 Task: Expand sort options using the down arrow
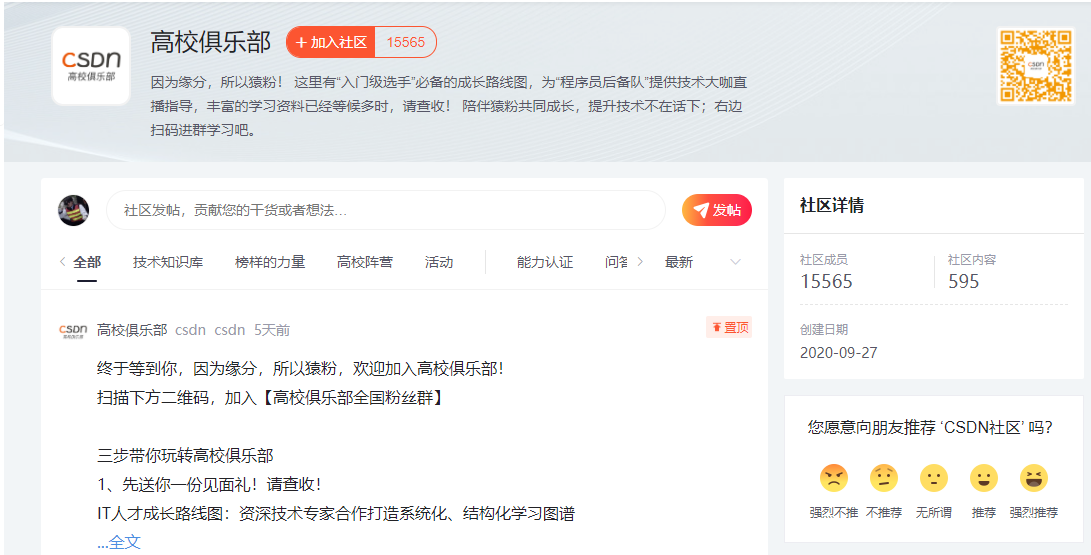point(735,262)
